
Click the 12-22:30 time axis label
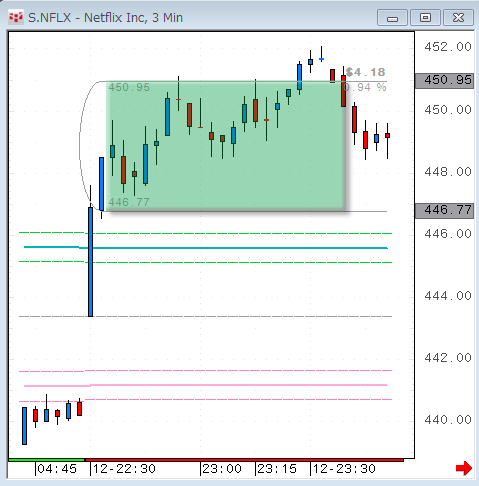(x=124, y=469)
